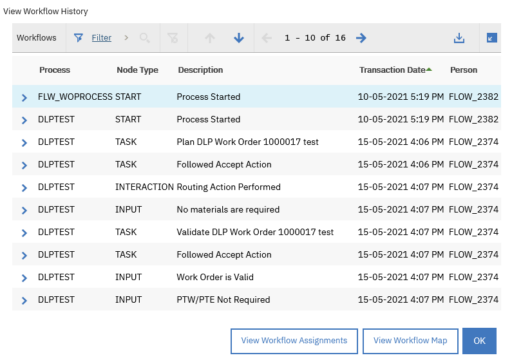The width and height of the screenshot is (512, 360).
Task: Select 'Work Order is Valid' description
Action: point(215,277)
